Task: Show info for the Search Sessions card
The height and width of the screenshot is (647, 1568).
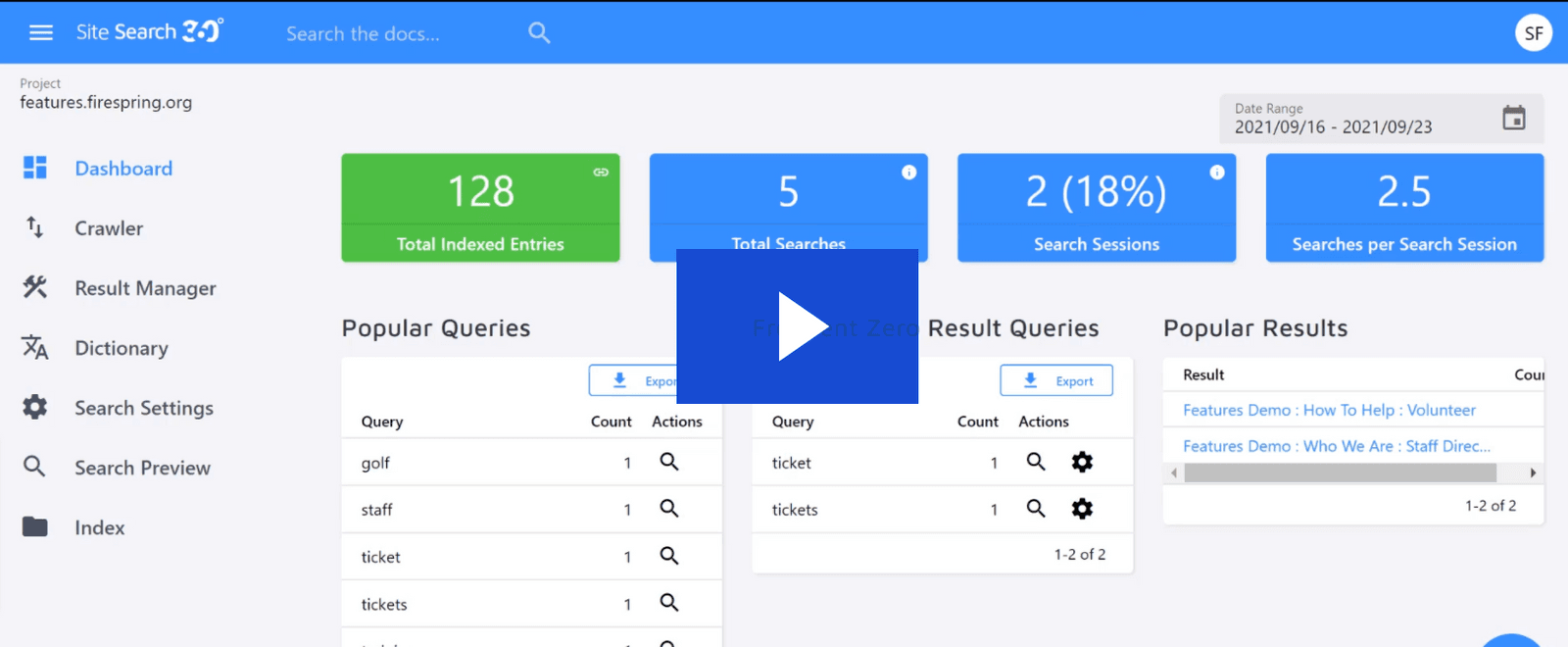Action: [1216, 173]
